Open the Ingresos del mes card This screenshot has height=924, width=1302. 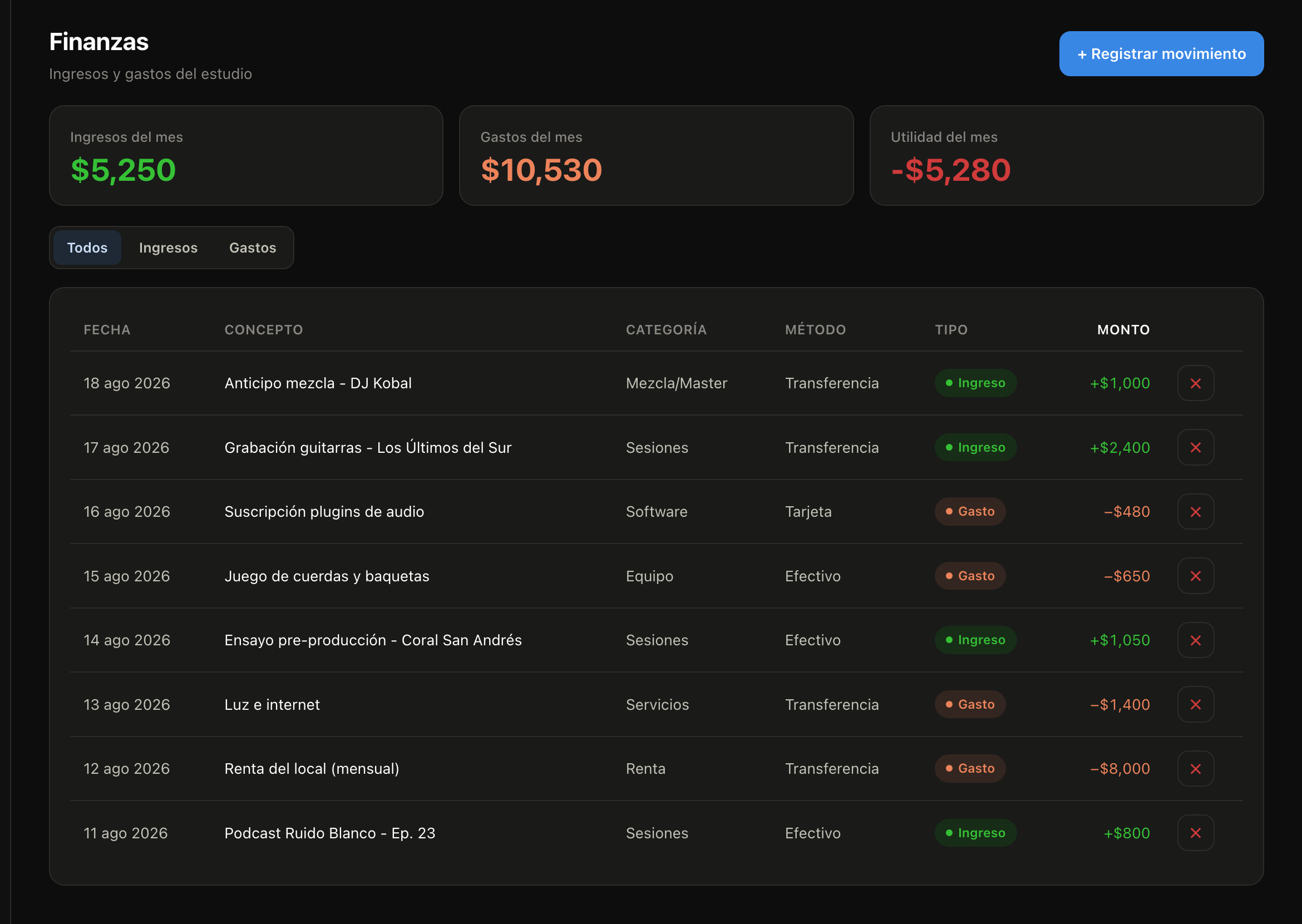246,155
